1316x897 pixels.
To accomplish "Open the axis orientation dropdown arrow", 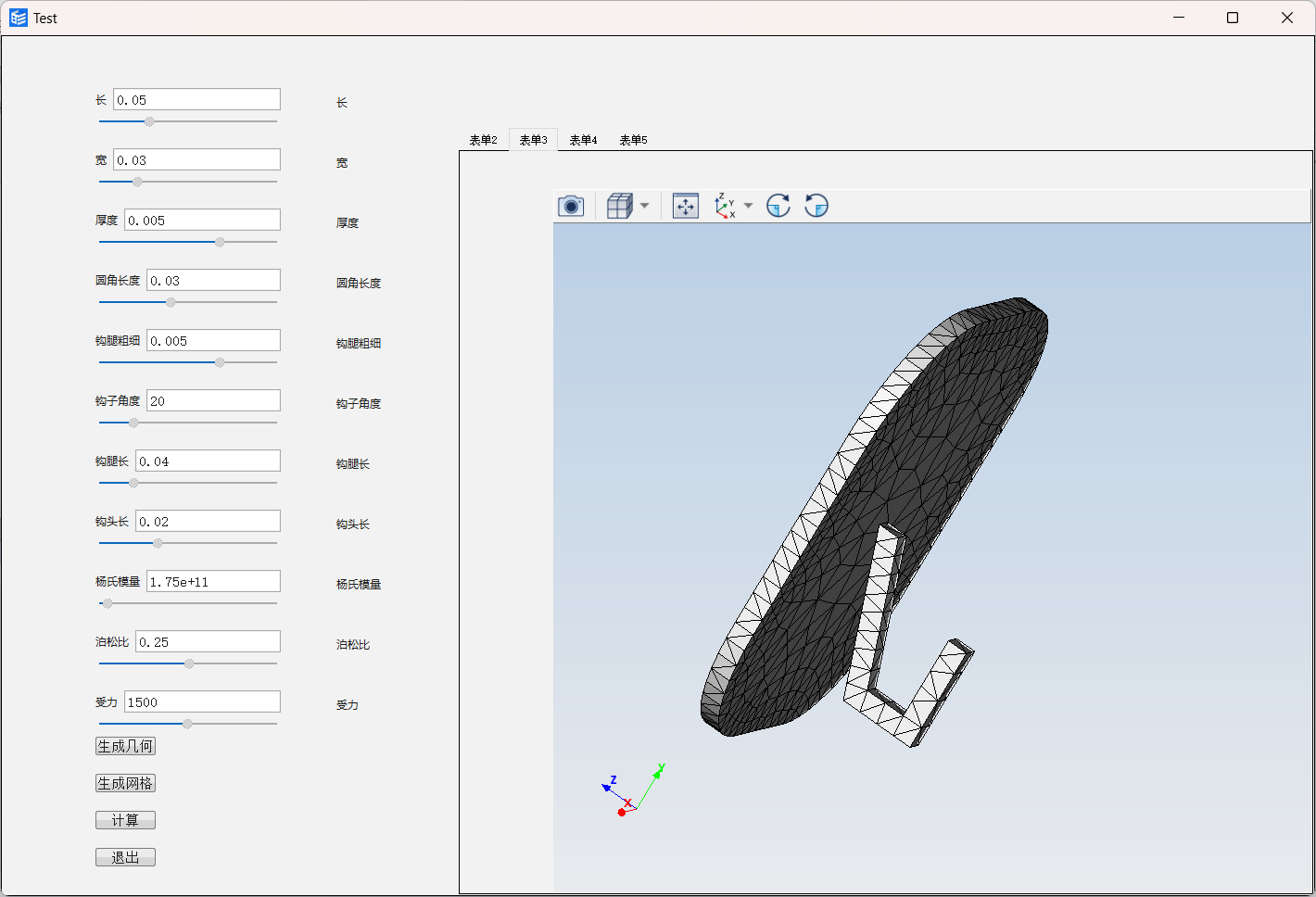I will pos(749,206).
